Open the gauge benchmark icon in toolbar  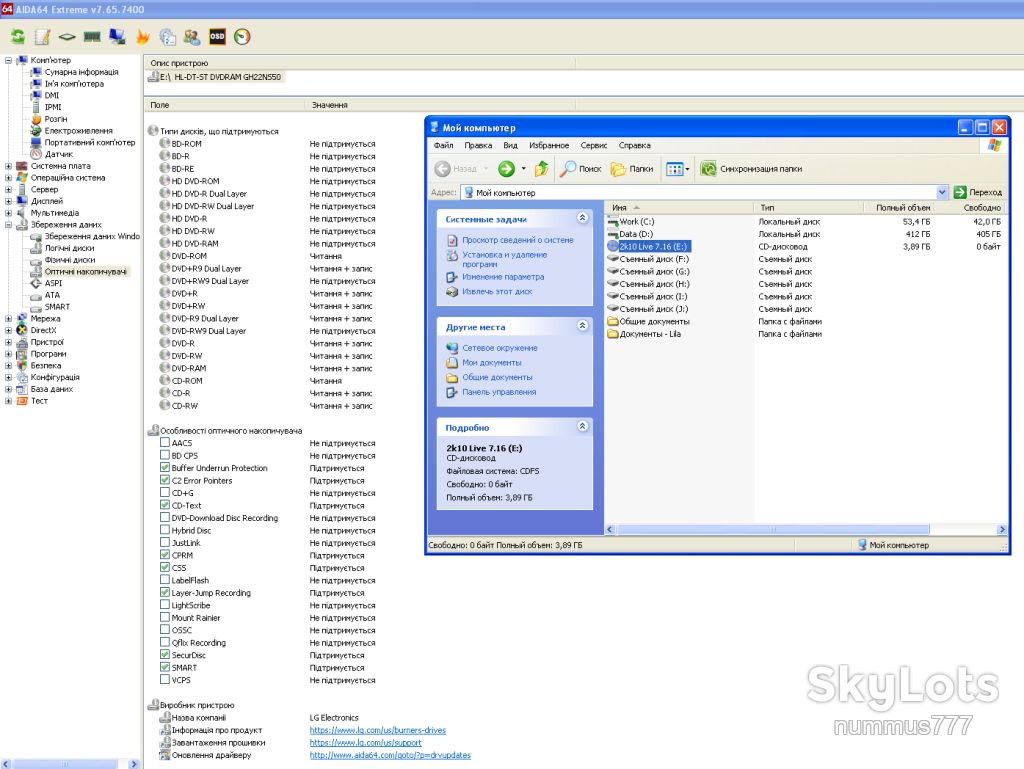pos(242,37)
